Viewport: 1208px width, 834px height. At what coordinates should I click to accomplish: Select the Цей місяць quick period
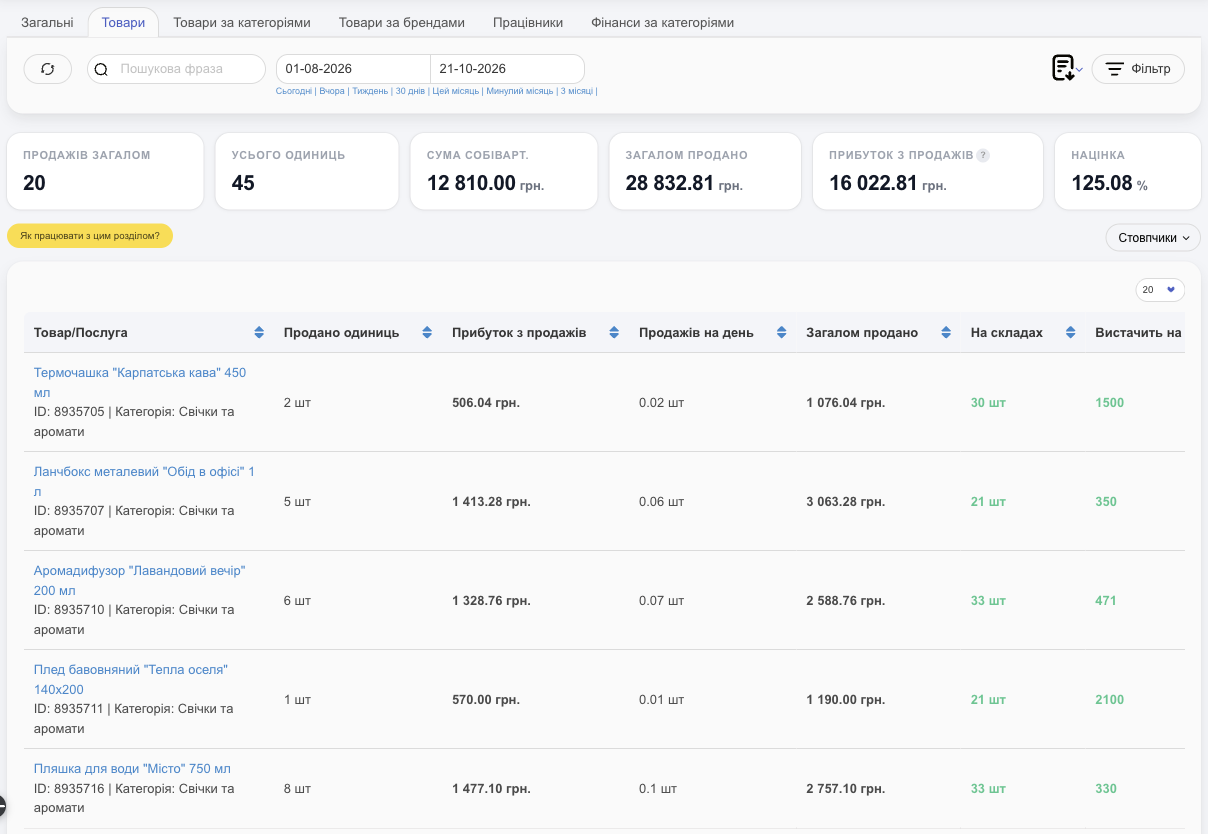[x=456, y=91]
